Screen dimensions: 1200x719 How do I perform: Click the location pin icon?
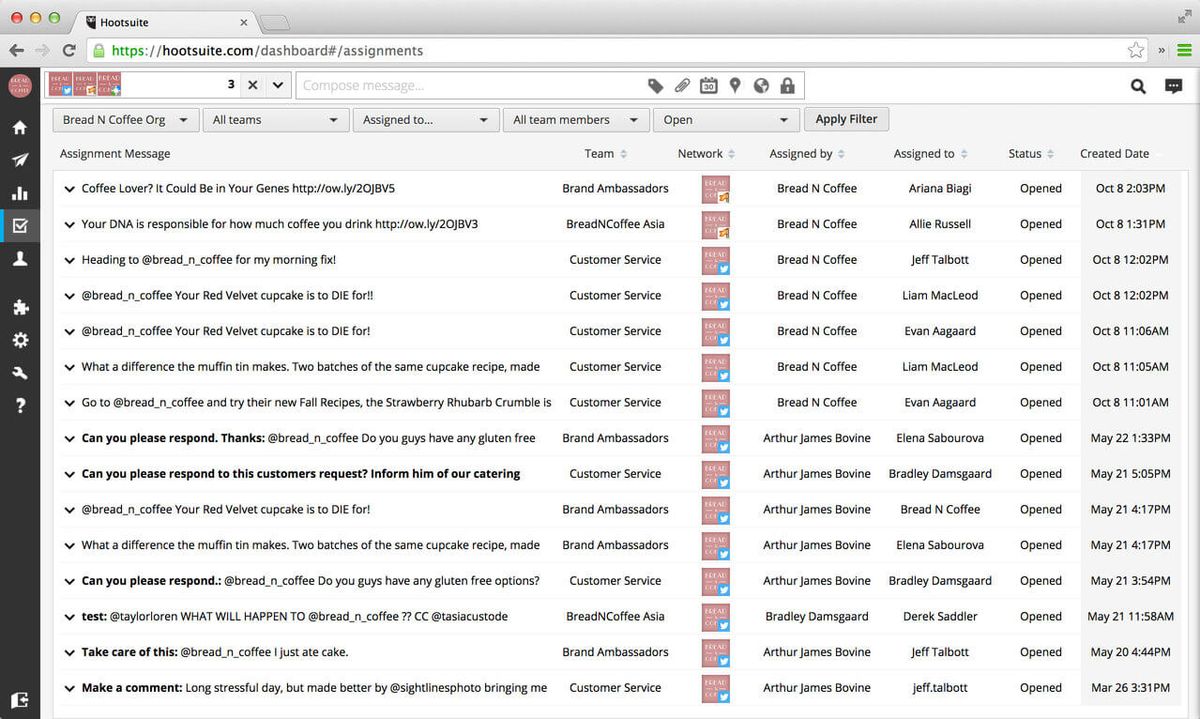point(735,86)
